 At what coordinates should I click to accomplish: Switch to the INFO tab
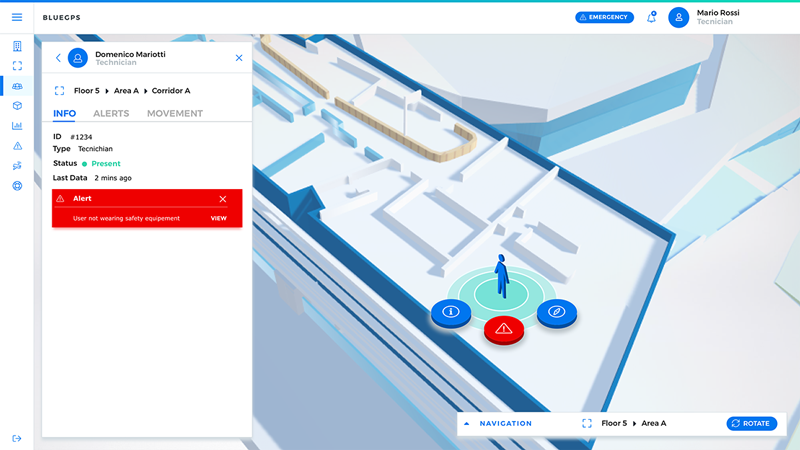[64, 113]
